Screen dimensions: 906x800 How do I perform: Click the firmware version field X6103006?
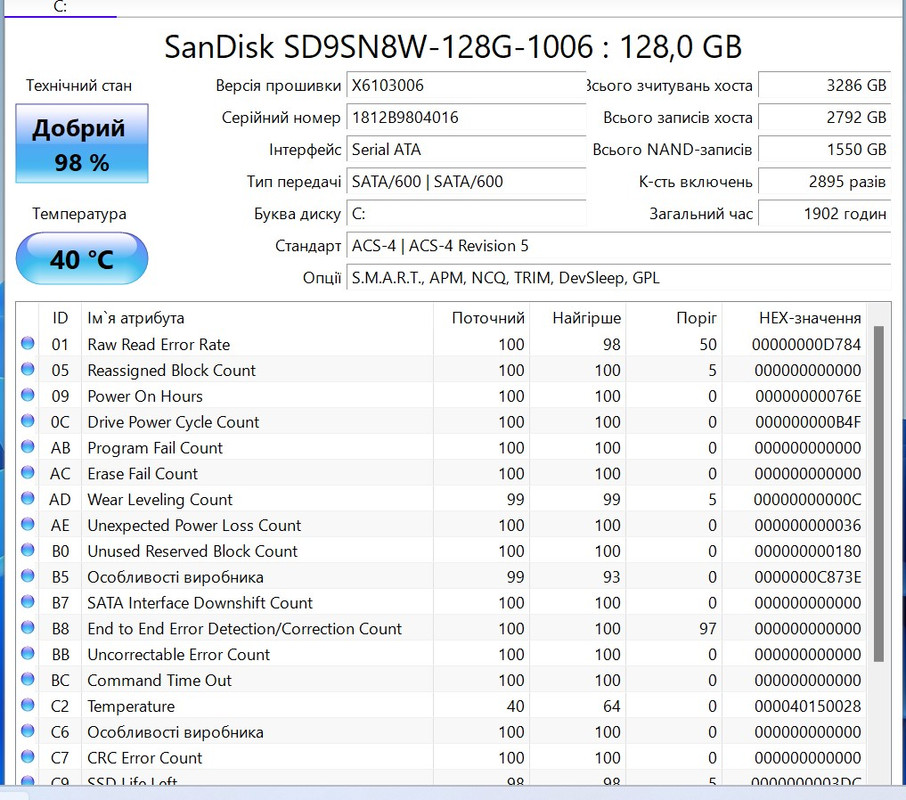point(466,85)
